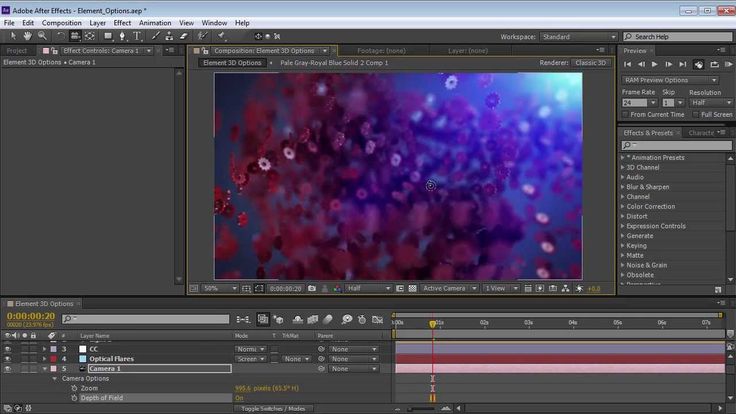The width and height of the screenshot is (736, 414).
Task: Select the Pan Behind tool
Action: pos(90,36)
